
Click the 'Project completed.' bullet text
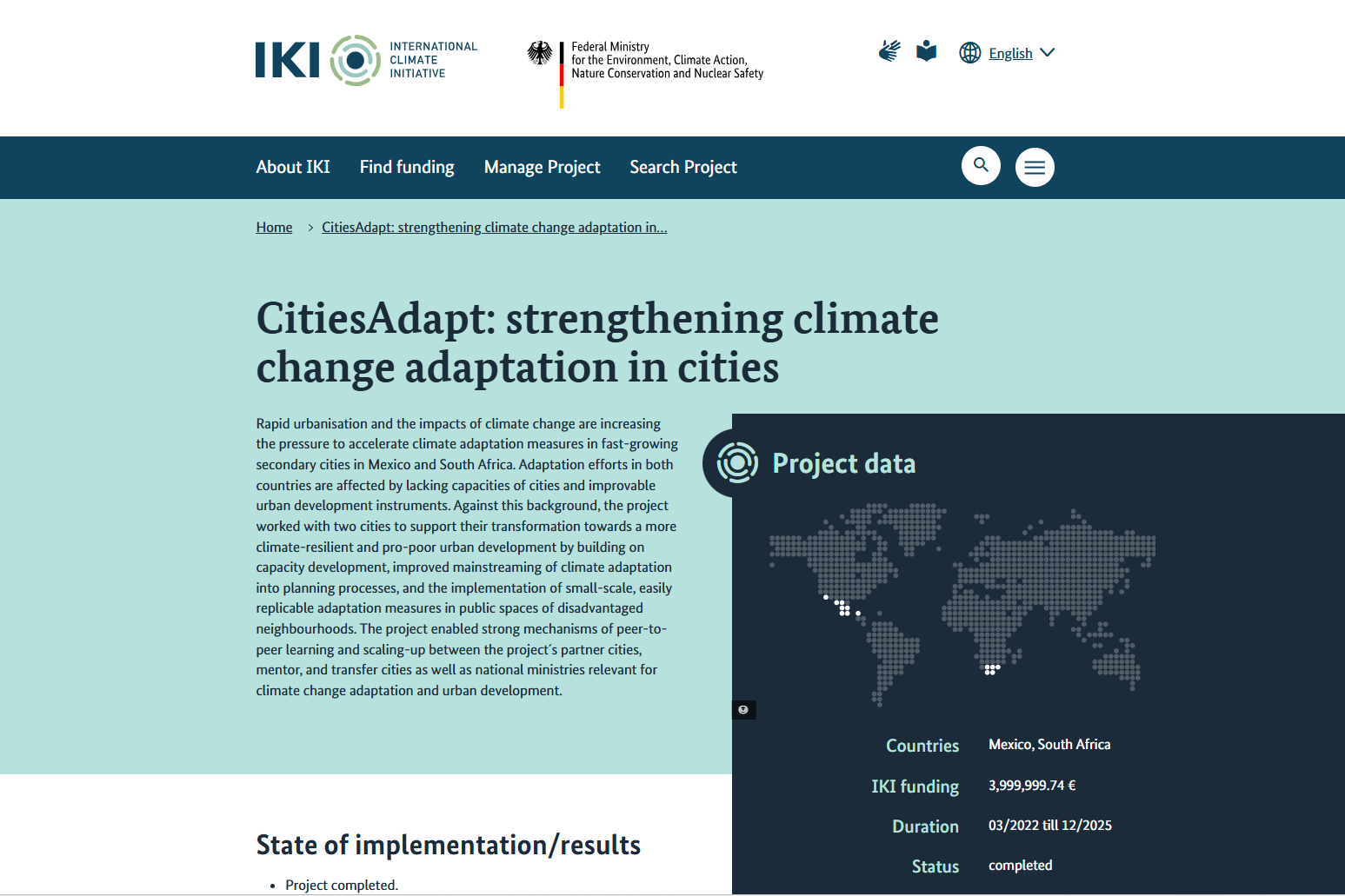(342, 885)
